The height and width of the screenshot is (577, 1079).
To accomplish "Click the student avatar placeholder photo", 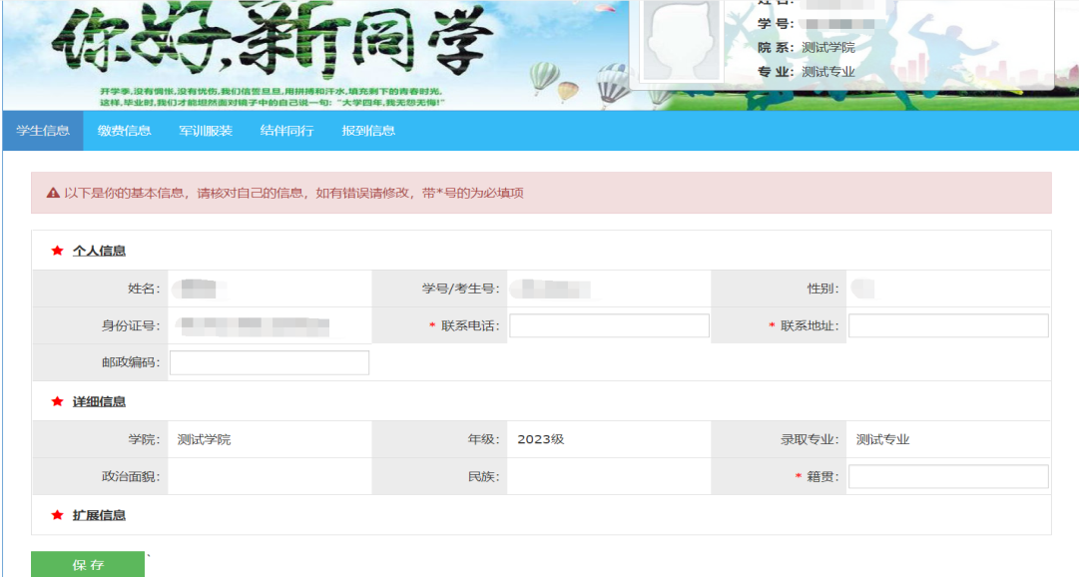I will tap(680, 41).
